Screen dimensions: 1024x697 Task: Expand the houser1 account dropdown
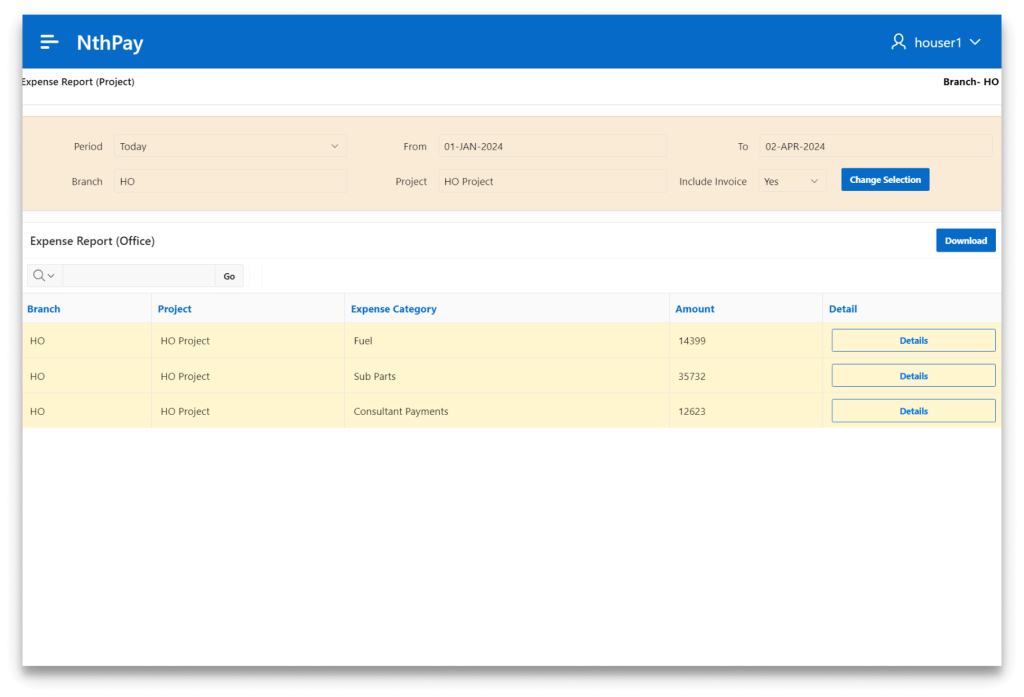pyautogui.click(x=975, y=42)
